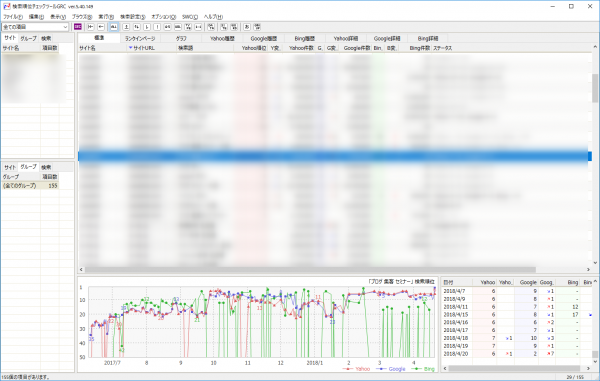Select the 2018/4/19 history row

pyautogui.click(x=517, y=346)
